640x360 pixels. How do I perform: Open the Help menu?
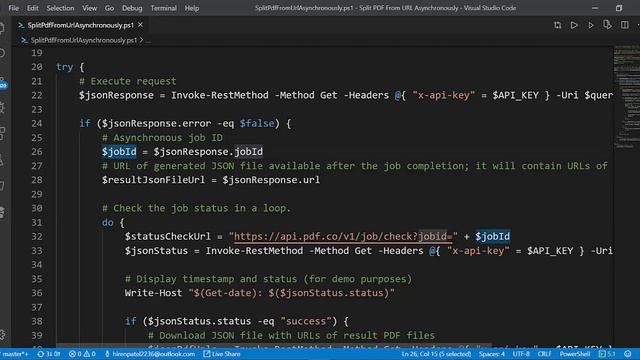point(191,8)
